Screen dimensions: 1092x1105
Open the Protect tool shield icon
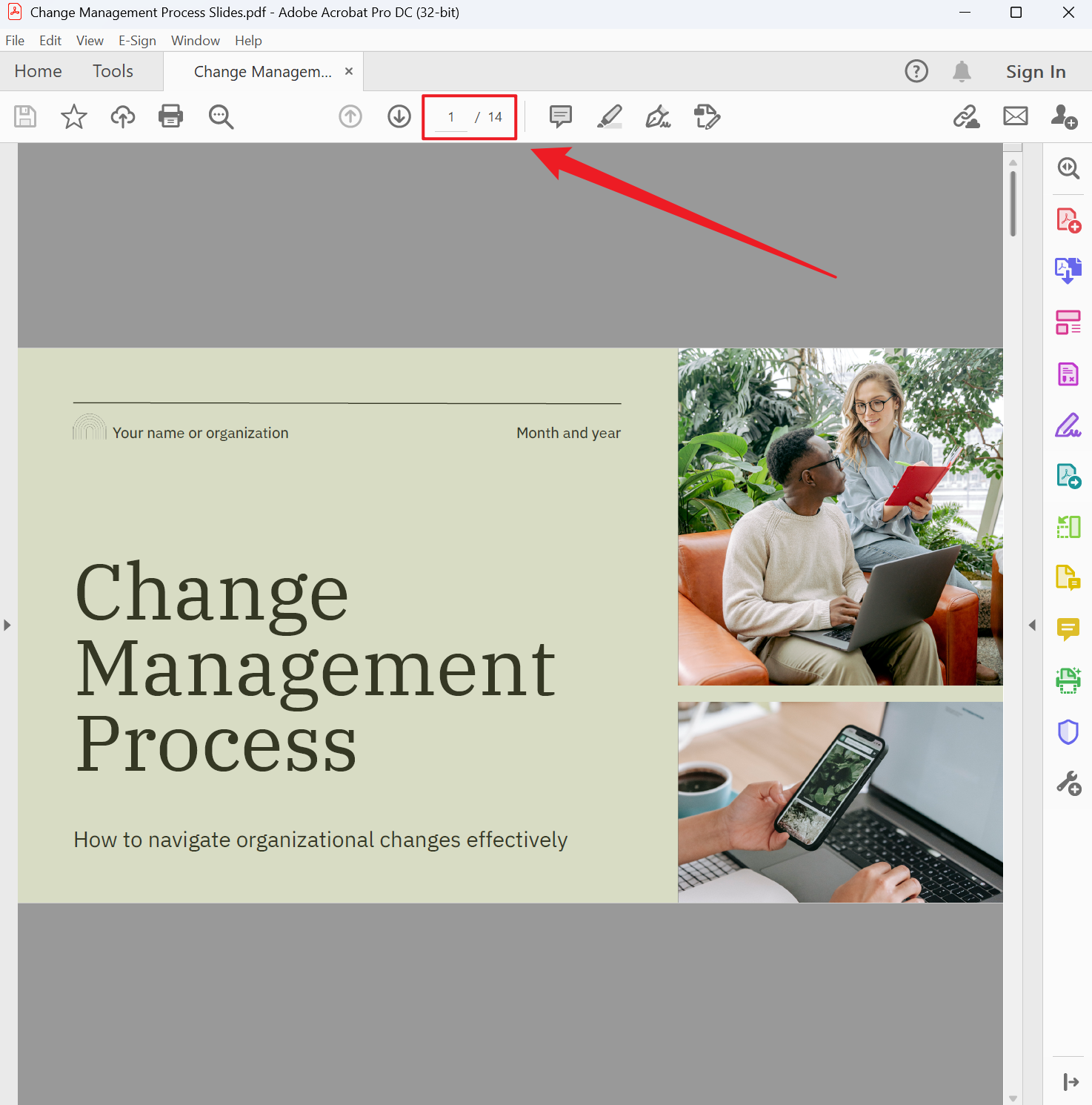(1068, 732)
